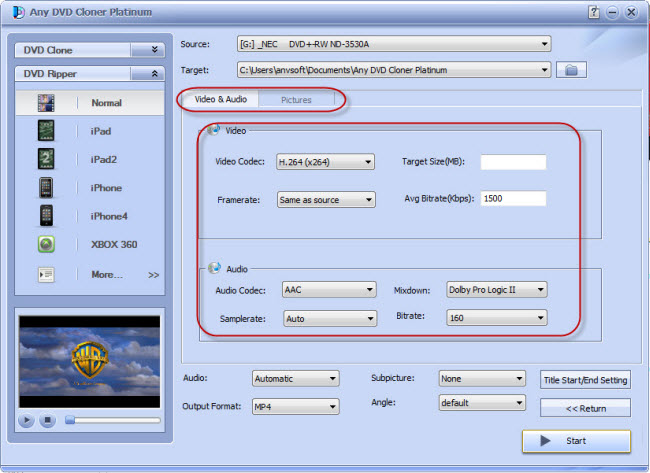
Task: Play the preview video
Action: coord(26,420)
